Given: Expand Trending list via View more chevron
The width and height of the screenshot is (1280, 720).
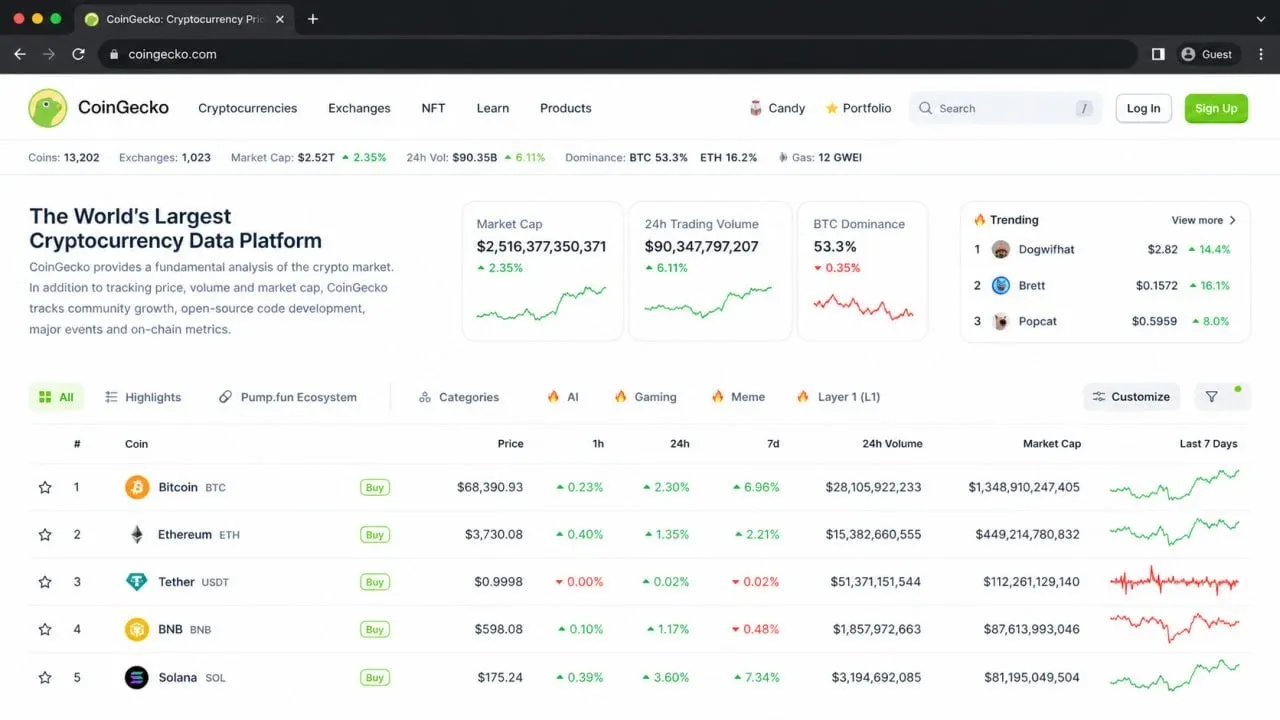Looking at the screenshot, I should [x=1232, y=220].
